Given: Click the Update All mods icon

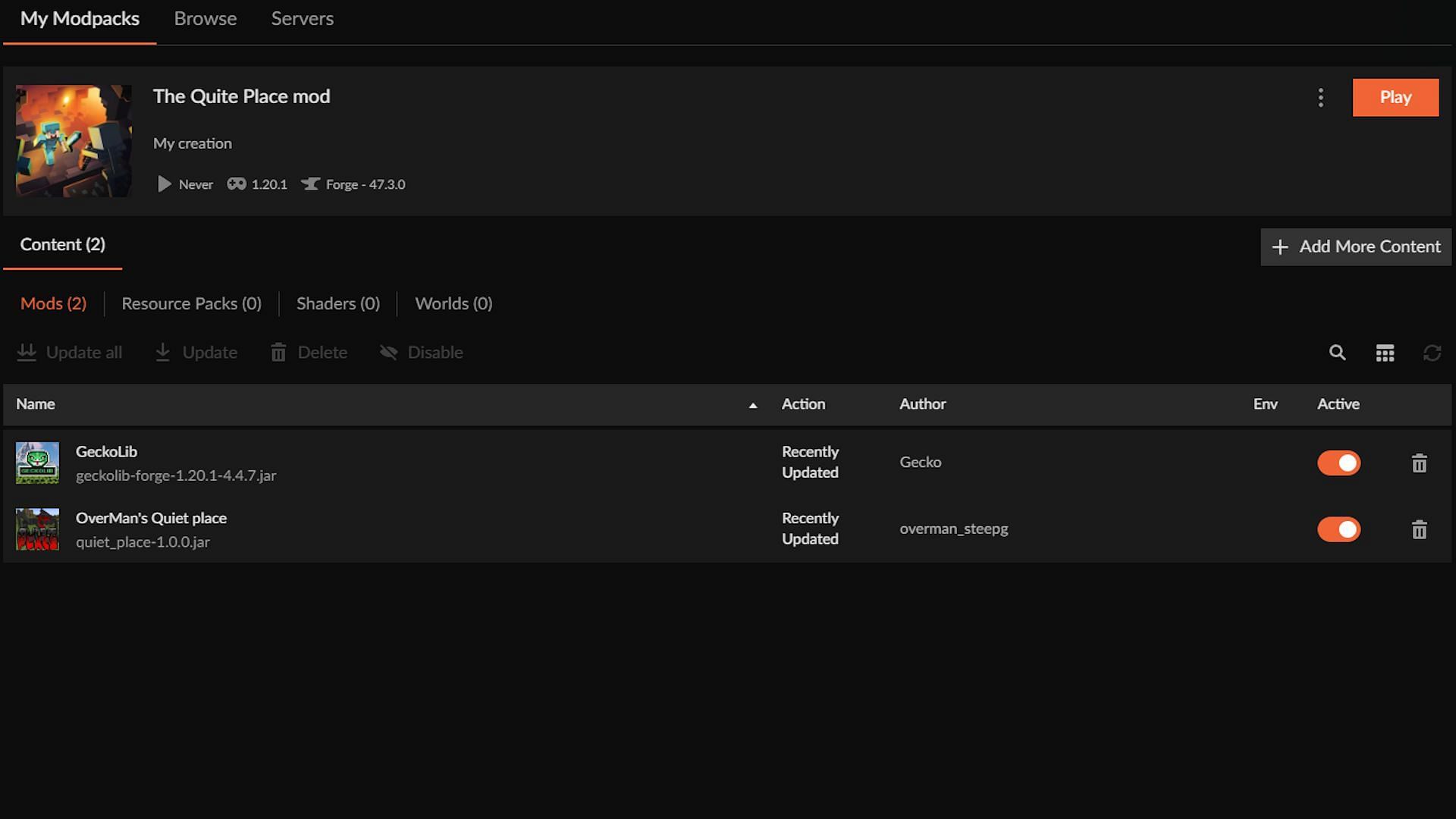Looking at the screenshot, I should point(26,352).
